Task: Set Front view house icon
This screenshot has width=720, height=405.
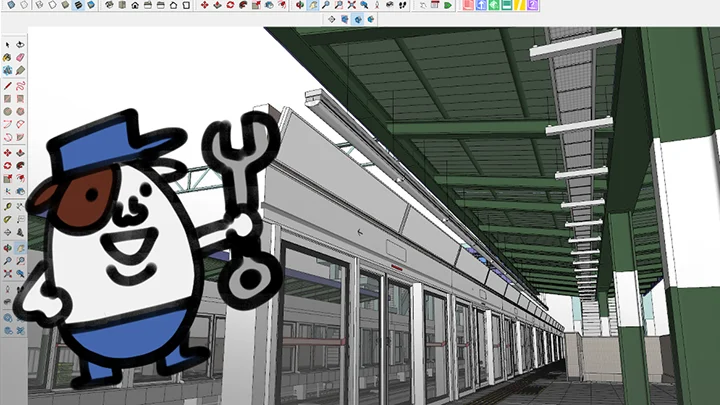Action: click(135, 5)
